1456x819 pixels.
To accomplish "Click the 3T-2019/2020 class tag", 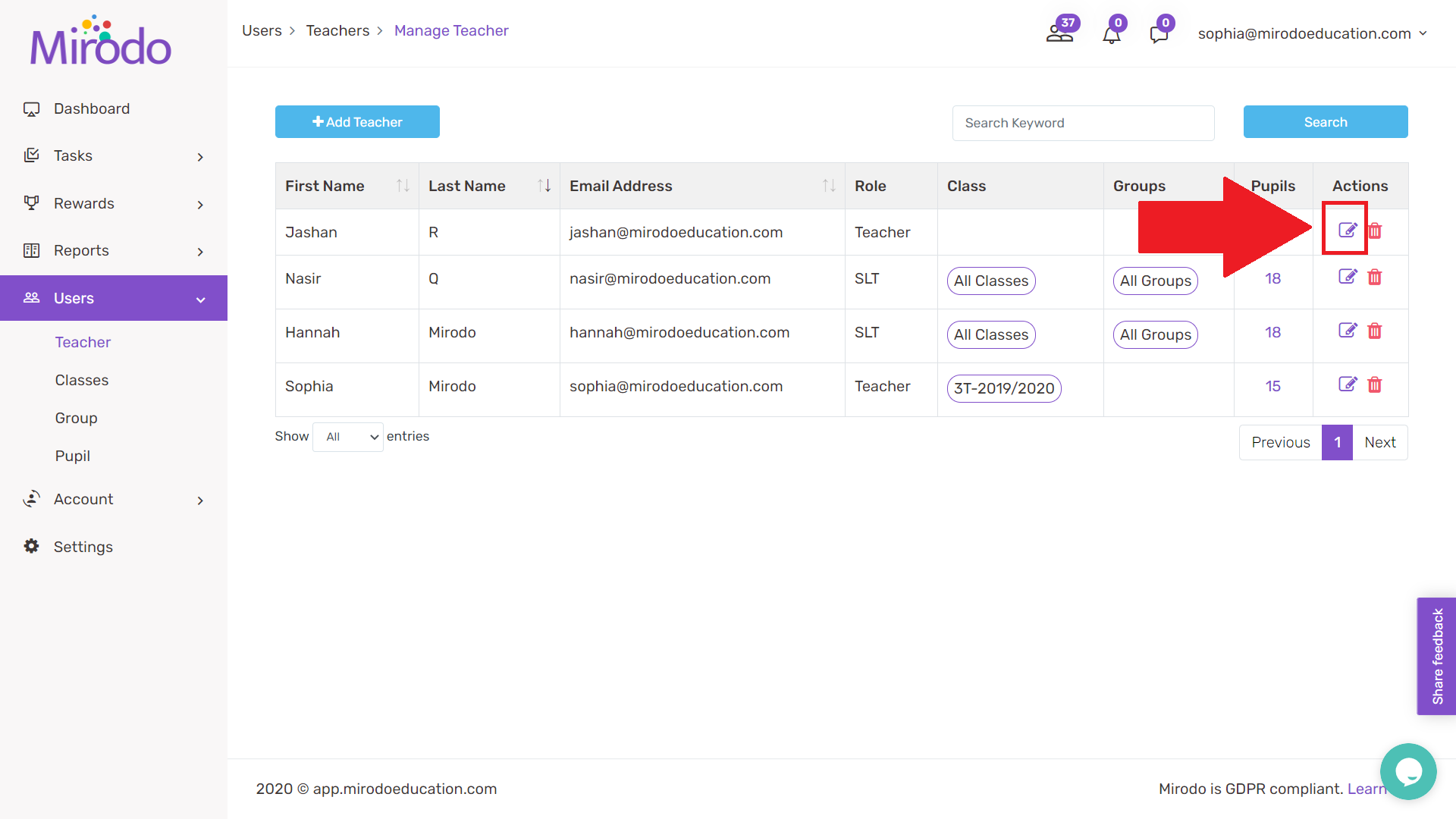I will pos(1004,388).
